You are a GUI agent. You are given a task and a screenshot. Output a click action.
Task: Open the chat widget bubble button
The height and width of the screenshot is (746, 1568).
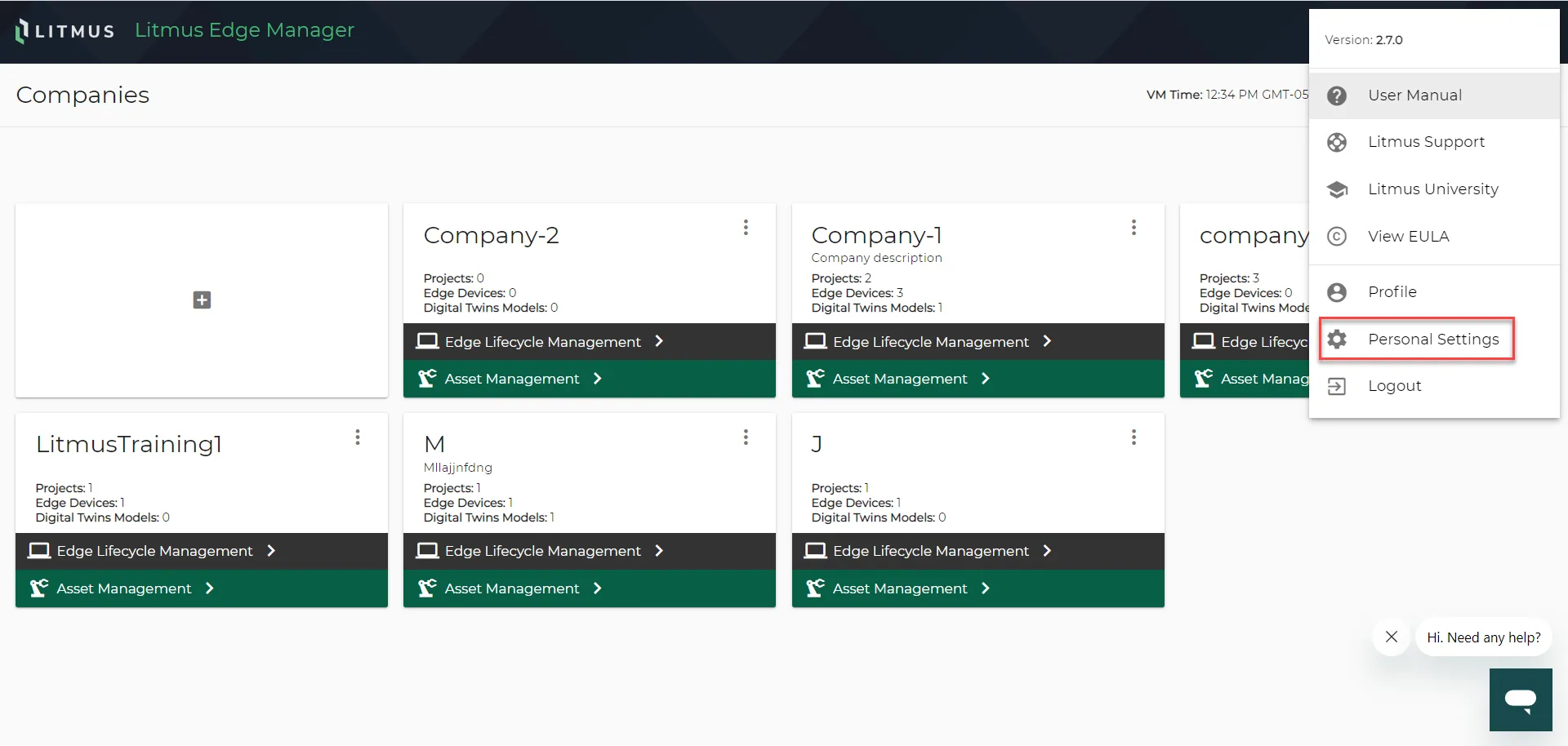point(1521,699)
